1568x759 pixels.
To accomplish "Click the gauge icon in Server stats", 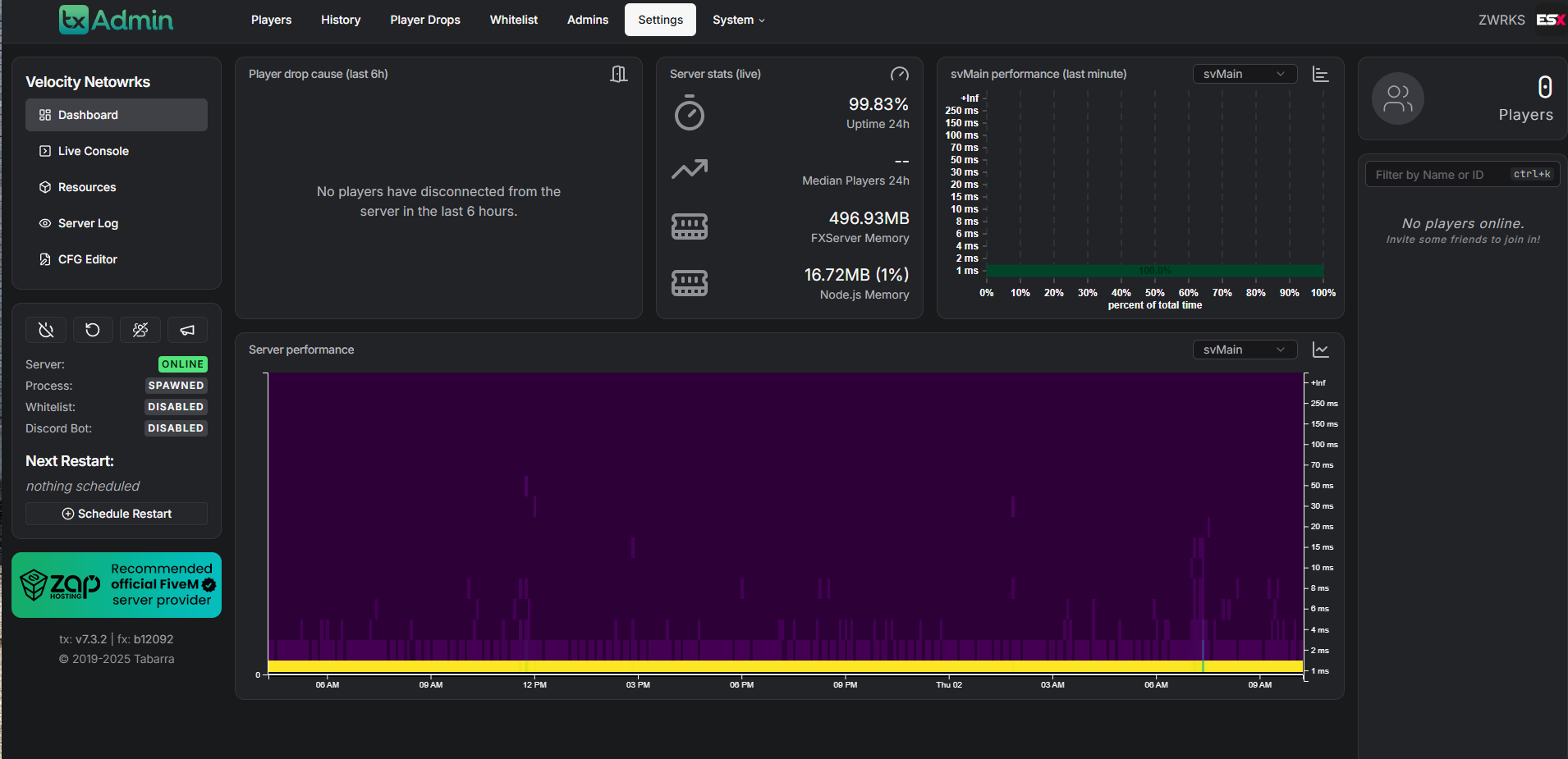I will [900, 75].
